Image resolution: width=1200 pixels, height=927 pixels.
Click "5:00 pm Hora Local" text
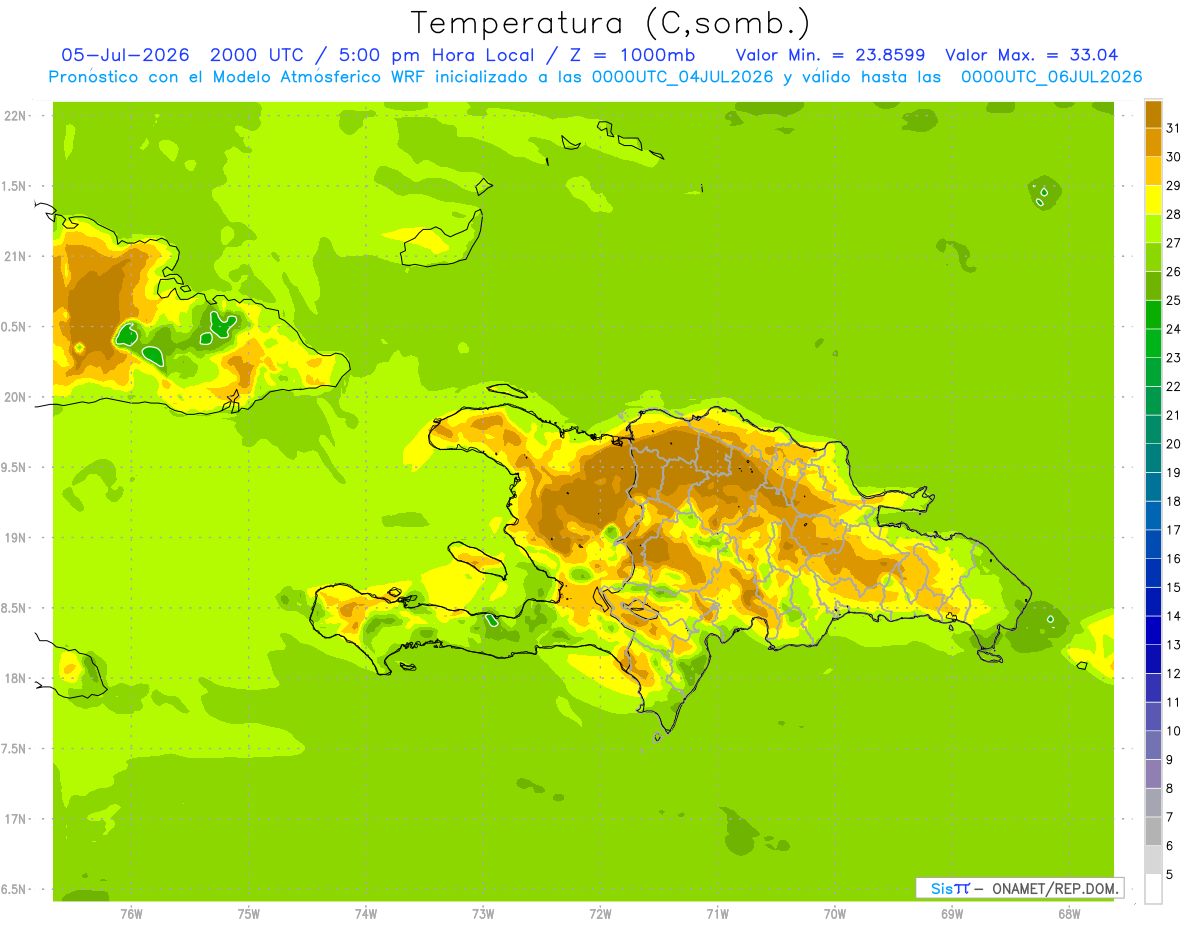(x=437, y=55)
